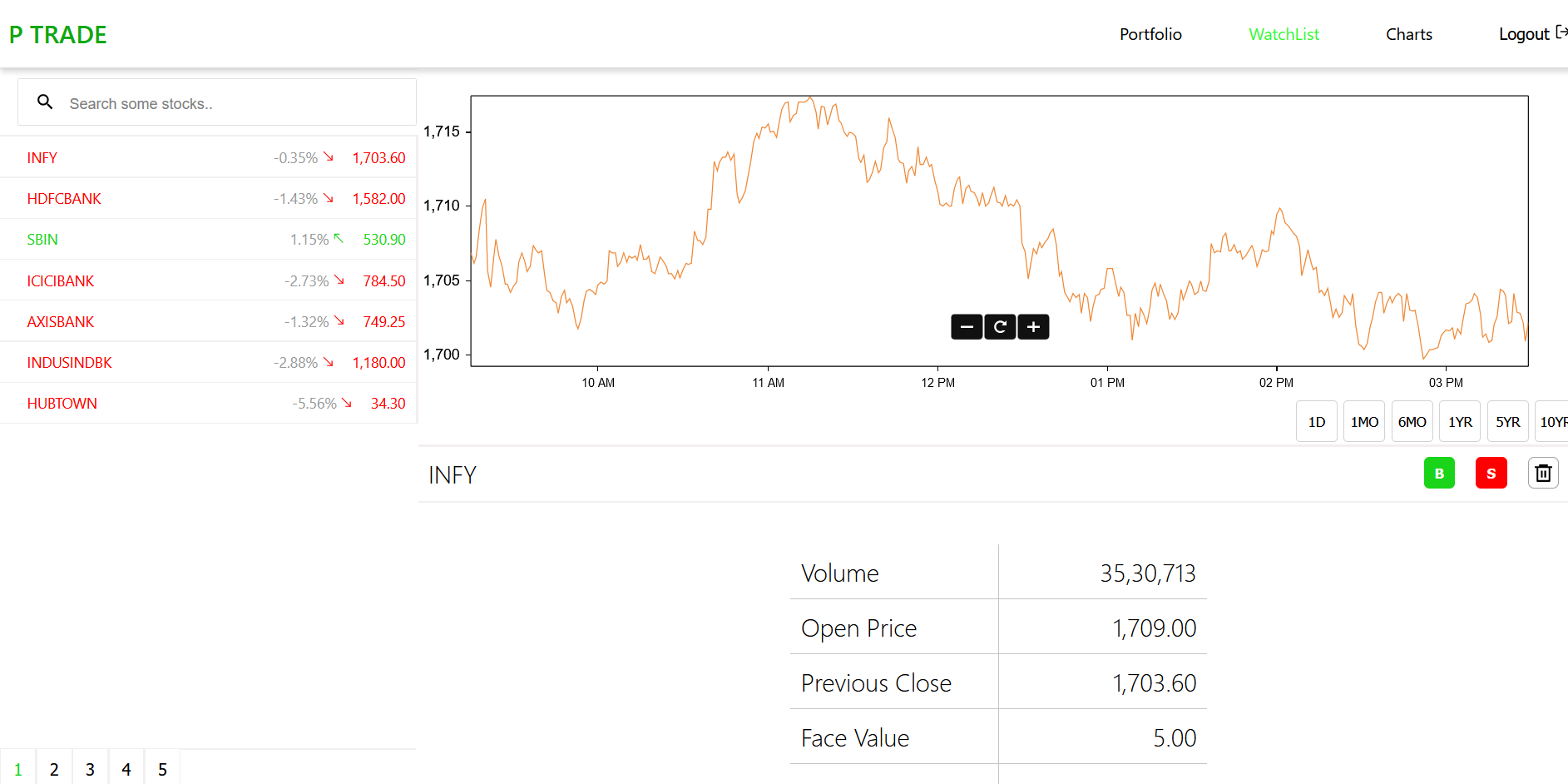
Task: Reset the chart view using refresh icon
Action: pyautogui.click(x=999, y=326)
